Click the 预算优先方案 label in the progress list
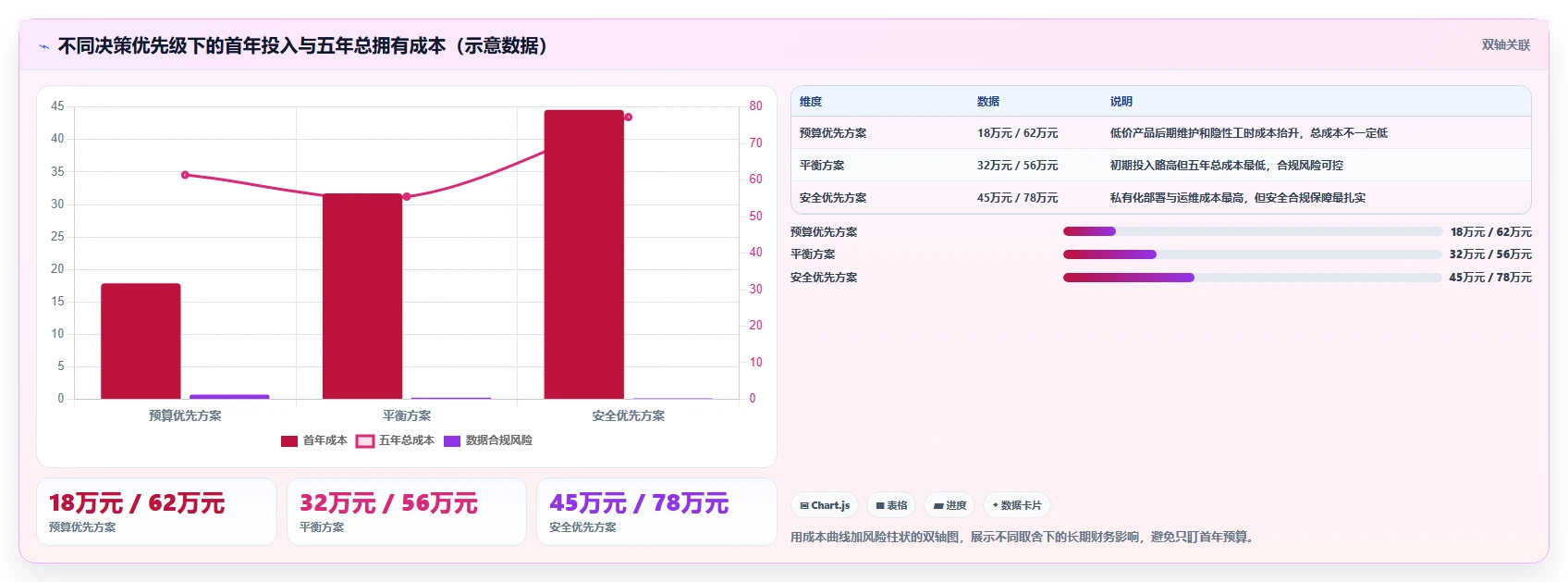 tap(824, 232)
